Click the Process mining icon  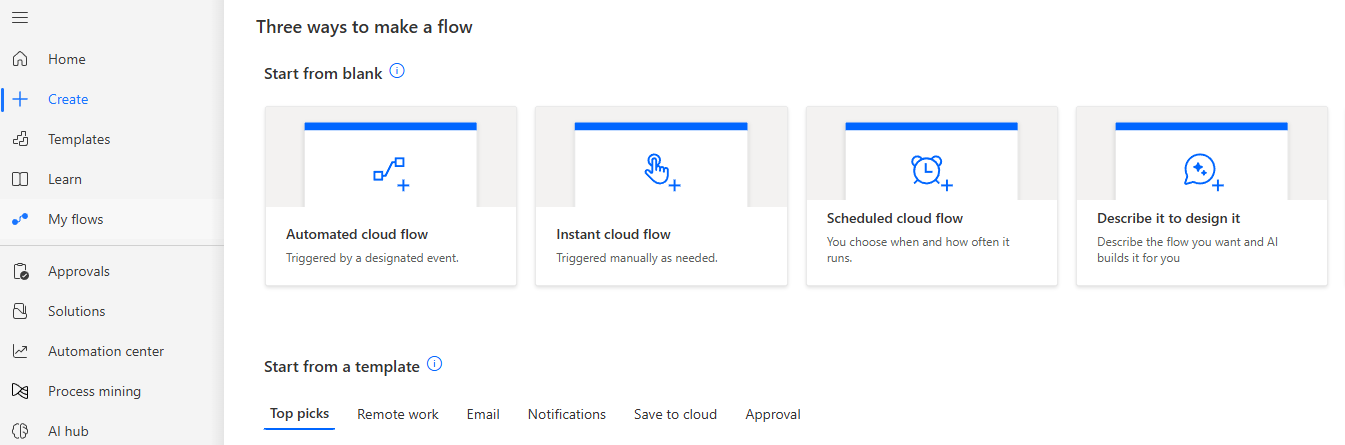20,391
